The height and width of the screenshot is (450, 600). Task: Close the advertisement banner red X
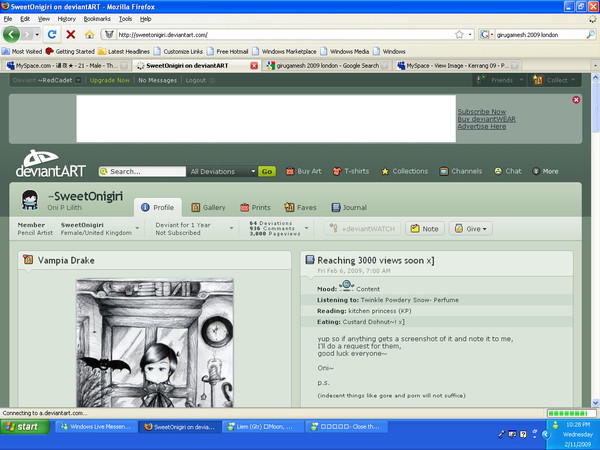[x=576, y=100]
